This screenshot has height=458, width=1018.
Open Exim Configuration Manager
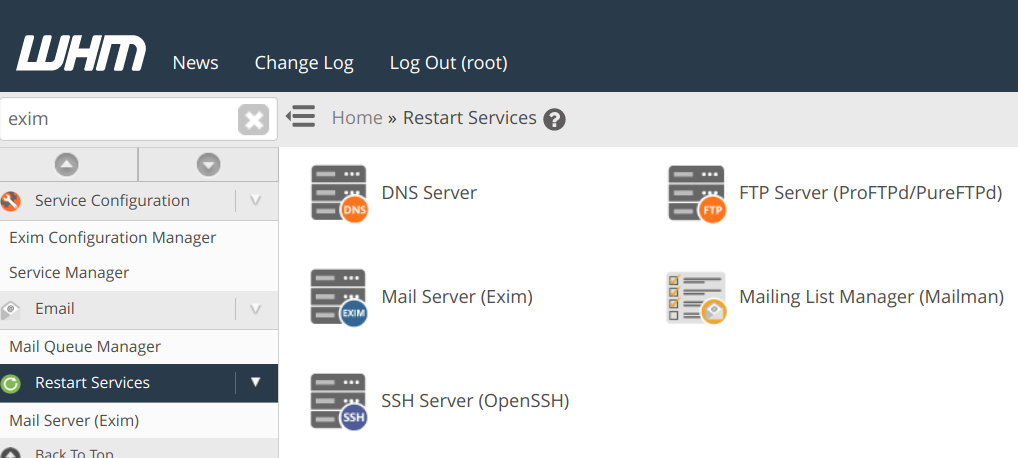tap(112, 238)
